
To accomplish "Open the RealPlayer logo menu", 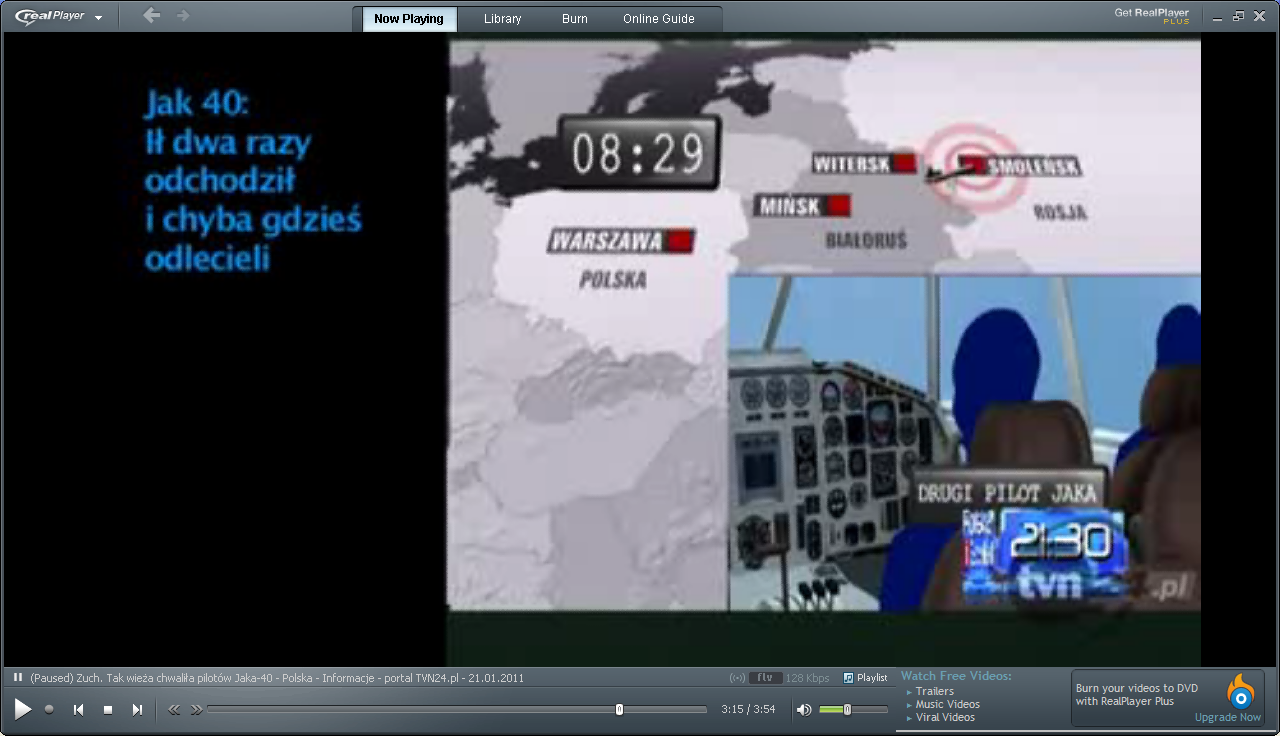I will [x=59, y=17].
